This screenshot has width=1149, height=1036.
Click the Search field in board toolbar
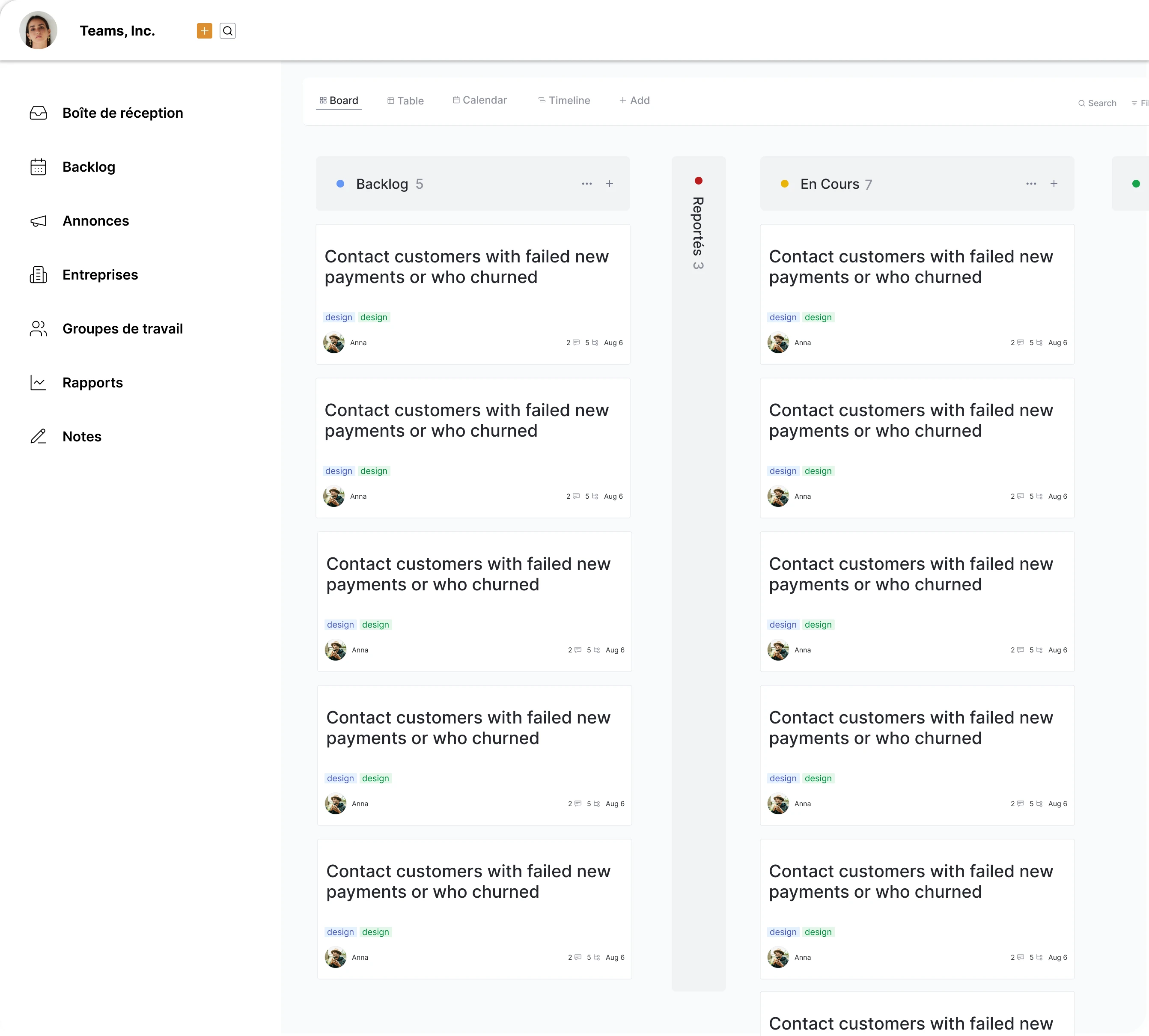(x=1097, y=103)
